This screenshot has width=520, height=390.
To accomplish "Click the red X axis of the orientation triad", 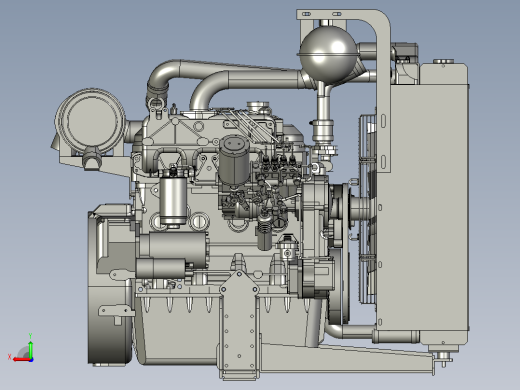I will 21,359.
